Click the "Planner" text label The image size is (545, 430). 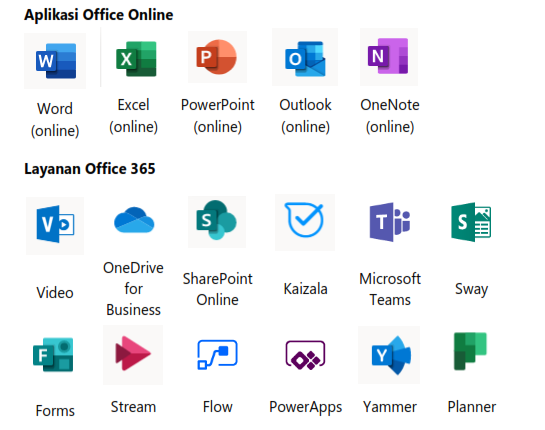[x=472, y=407]
